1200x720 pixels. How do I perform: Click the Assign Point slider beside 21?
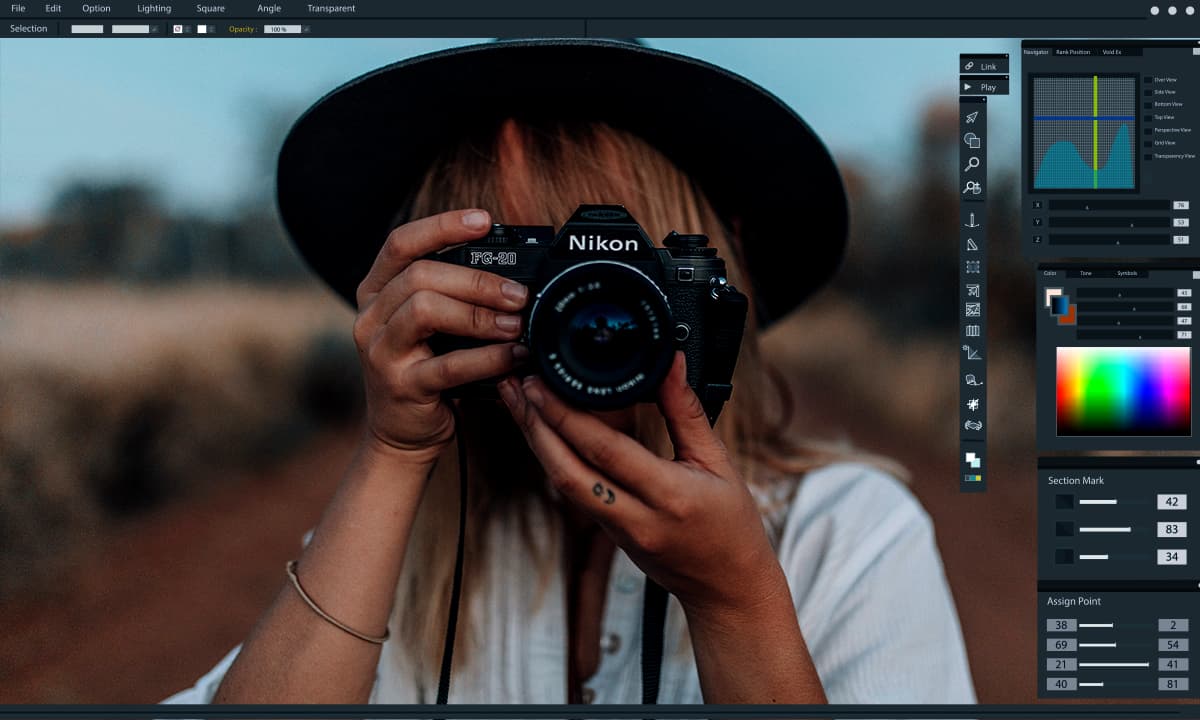tap(1113, 664)
